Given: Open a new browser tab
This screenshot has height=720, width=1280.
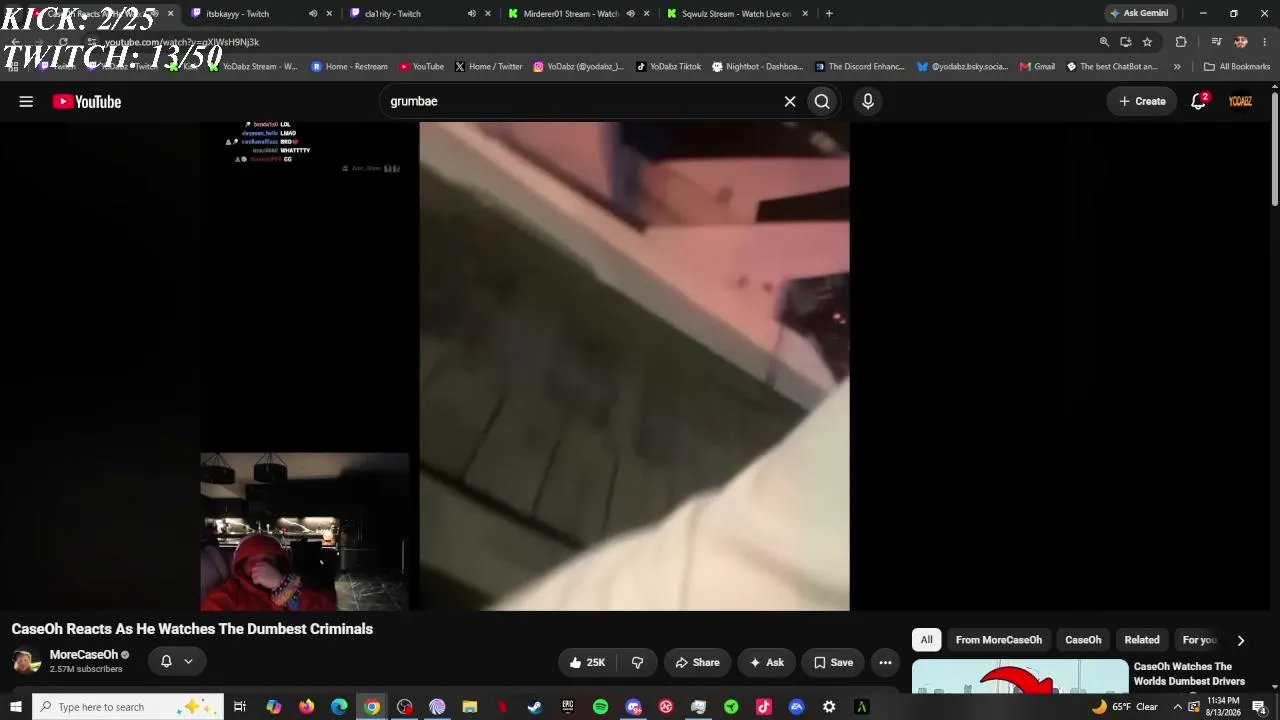Looking at the screenshot, I should [x=829, y=14].
